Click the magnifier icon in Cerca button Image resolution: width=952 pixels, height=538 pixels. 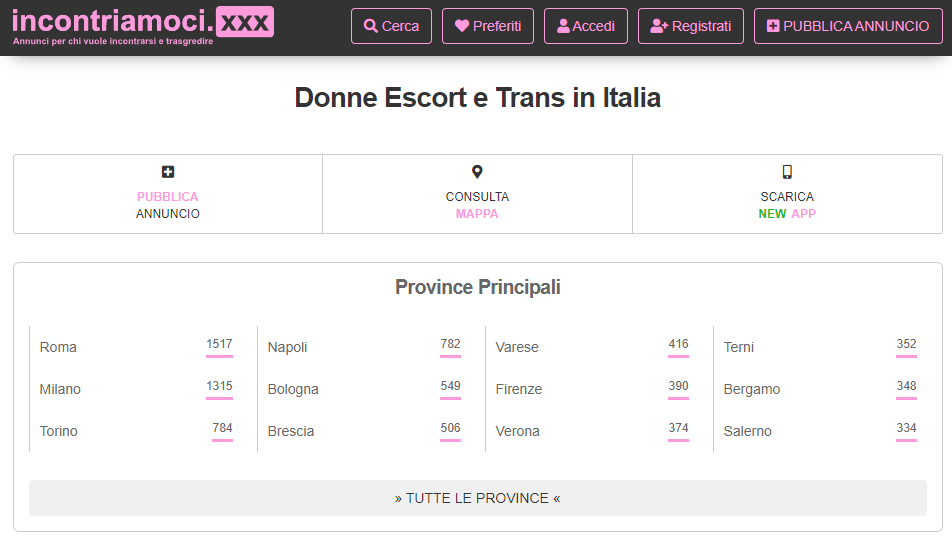pos(370,26)
